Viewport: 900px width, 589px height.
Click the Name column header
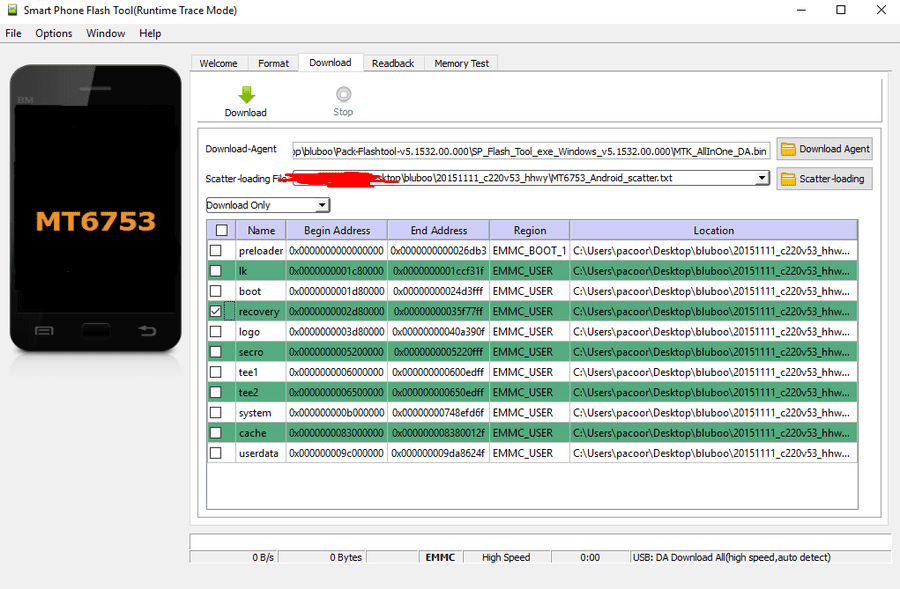[x=261, y=230]
